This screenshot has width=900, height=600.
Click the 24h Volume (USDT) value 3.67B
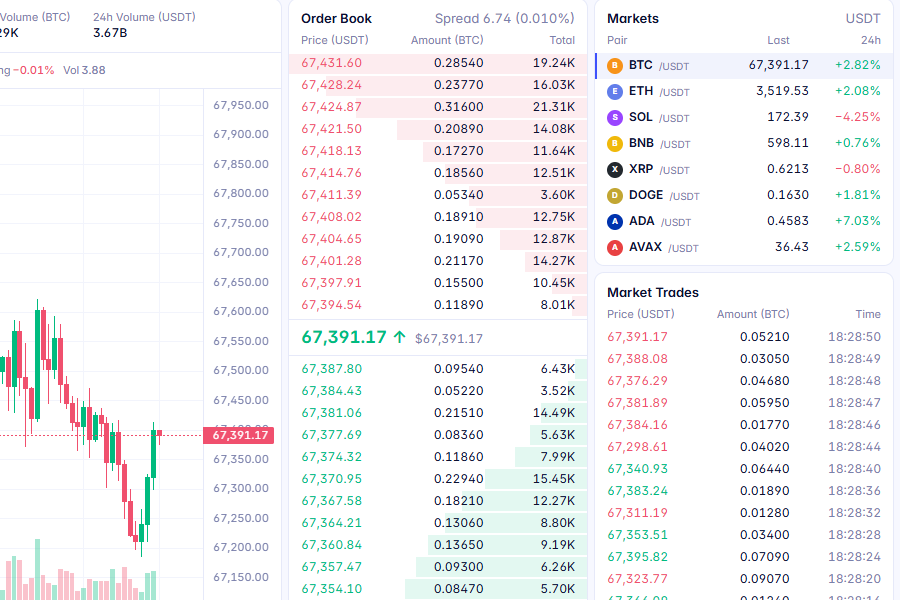pos(110,33)
